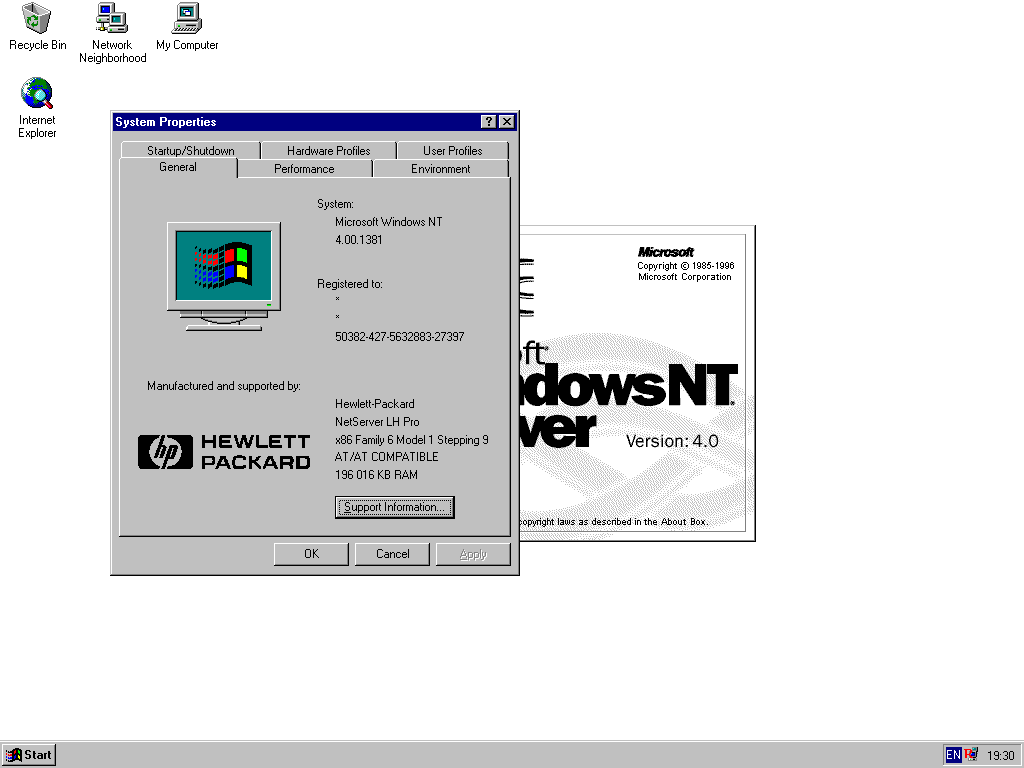The height and width of the screenshot is (768, 1024).
Task: Click the Support Information button
Action: click(394, 507)
